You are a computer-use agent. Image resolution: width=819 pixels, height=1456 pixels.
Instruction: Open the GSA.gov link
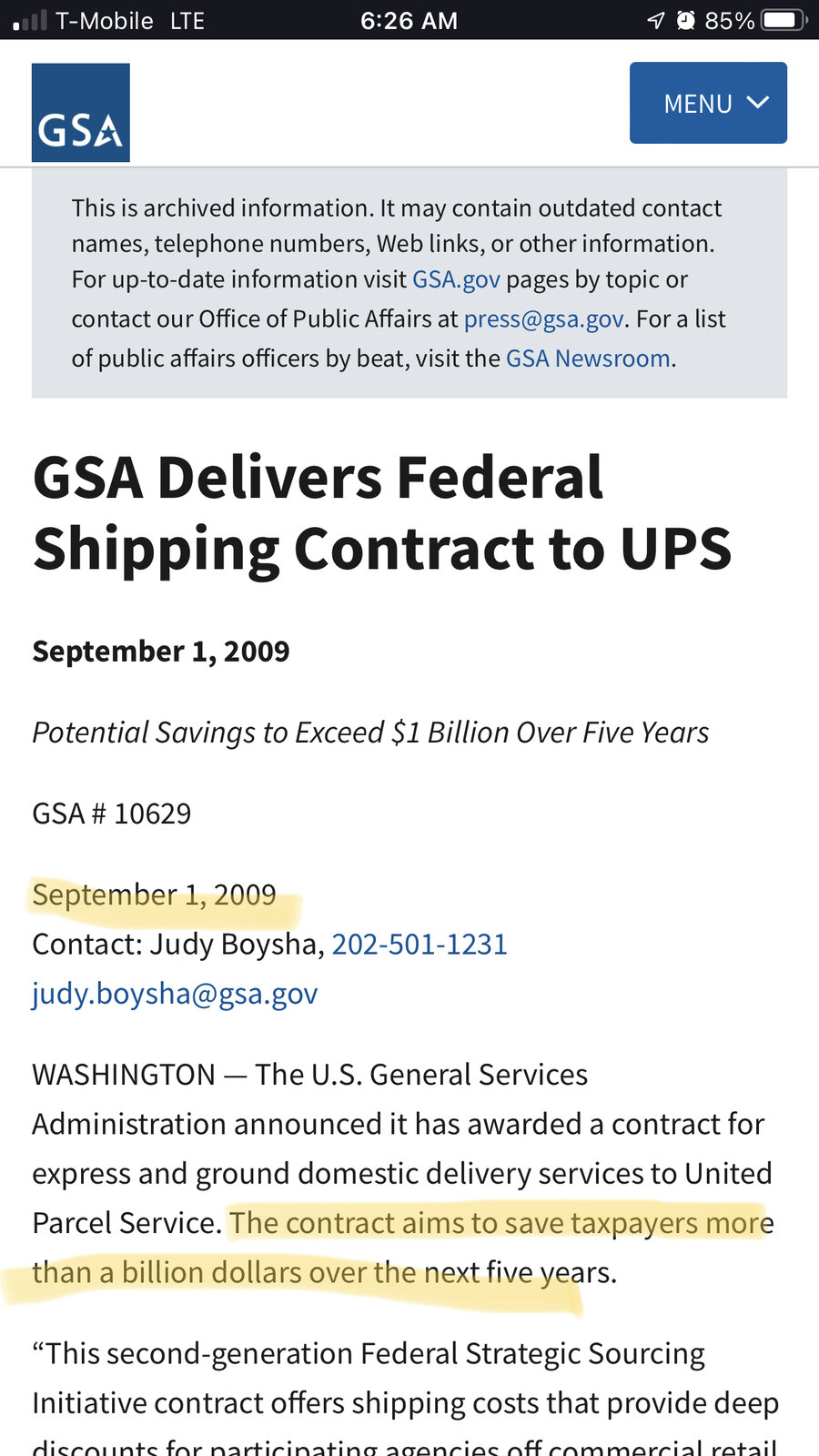click(x=456, y=279)
